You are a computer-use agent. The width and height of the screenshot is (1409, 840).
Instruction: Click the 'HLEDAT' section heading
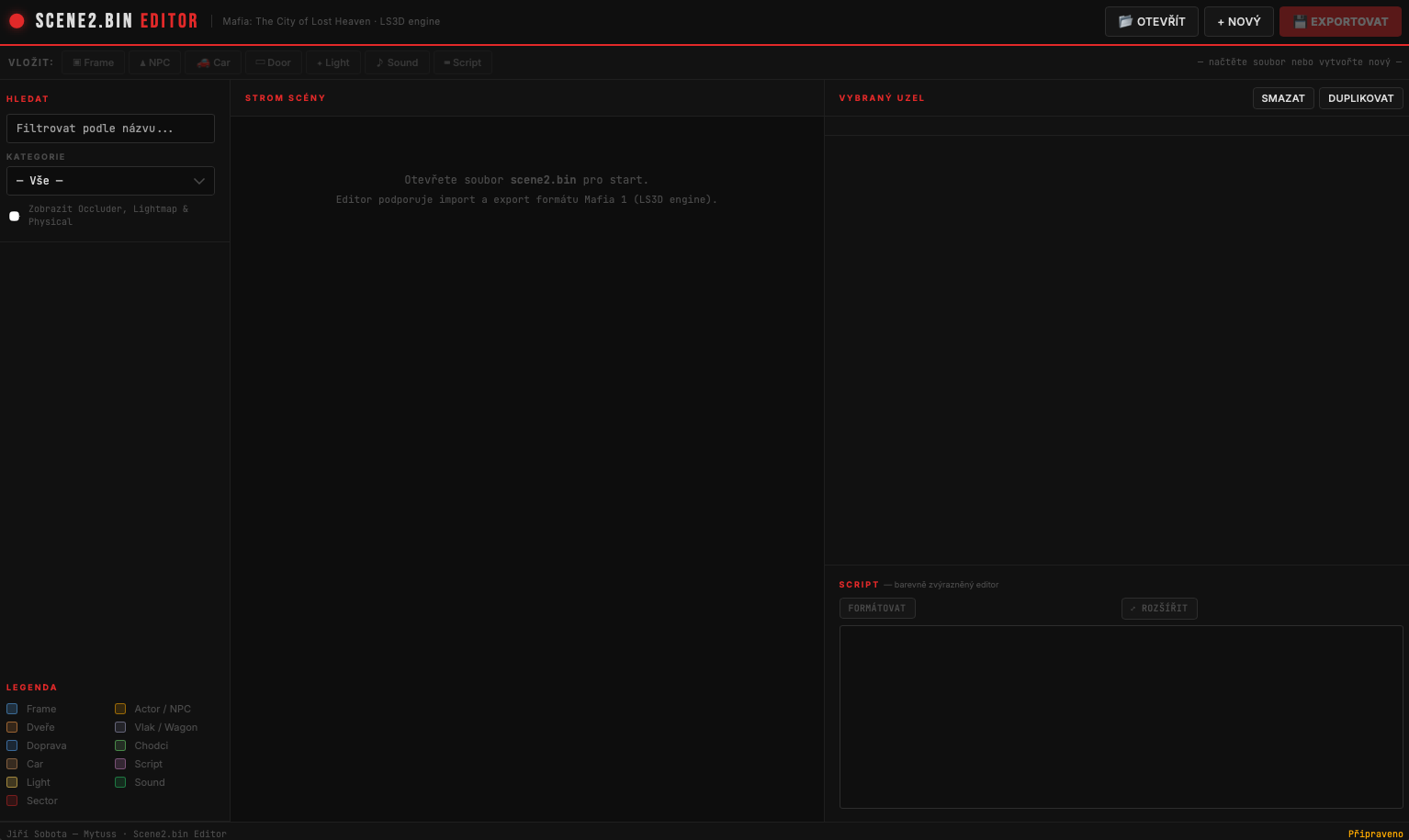coord(28,99)
